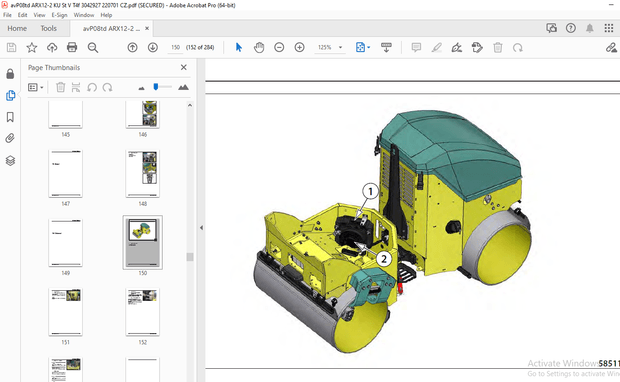The width and height of the screenshot is (620, 382).
Task: Click the page number input field
Action: pyautogui.click(x=176, y=47)
